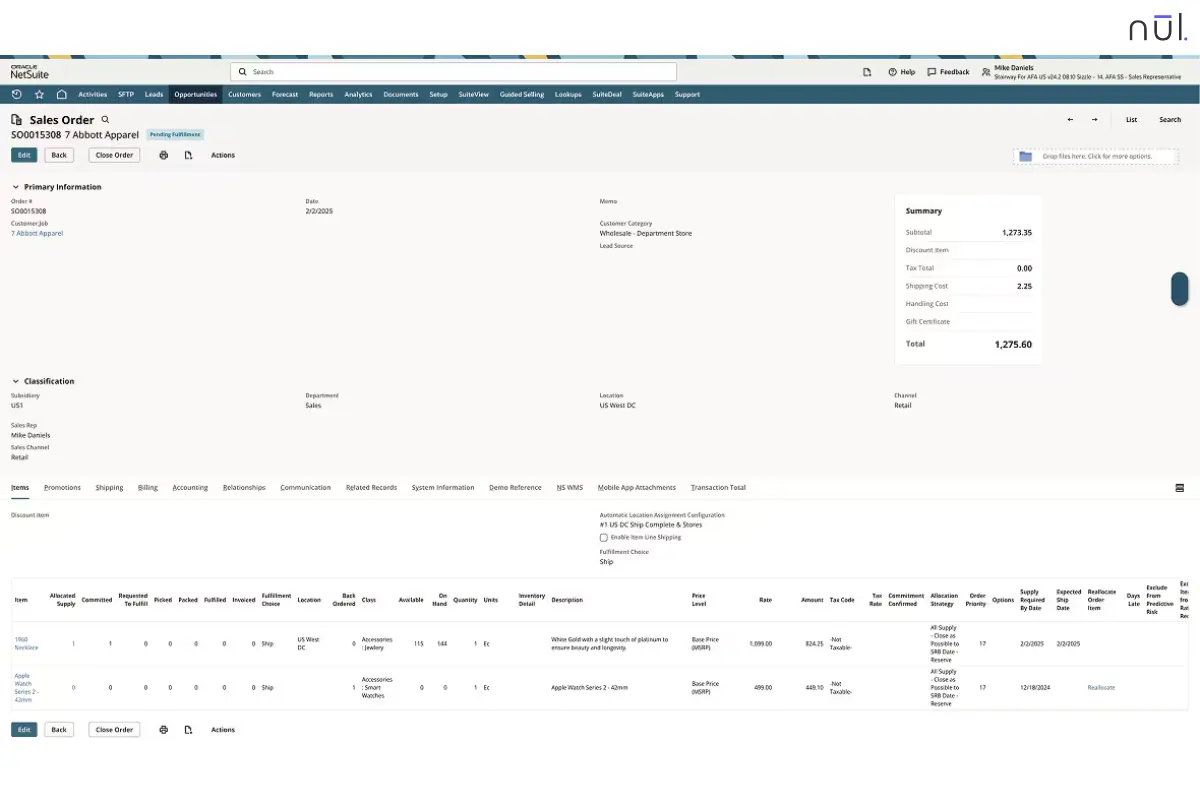1200x800 pixels.
Task: Open the SuiteApps menu
Action: point(648,94)
